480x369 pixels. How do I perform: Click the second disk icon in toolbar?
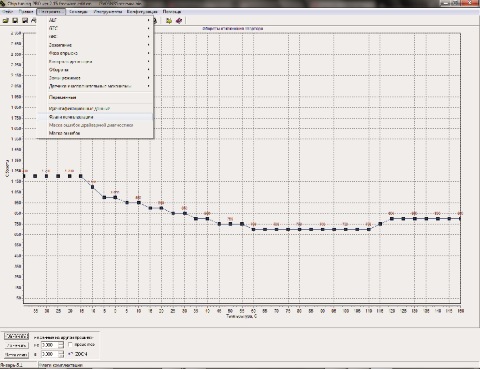click(25, 21)
